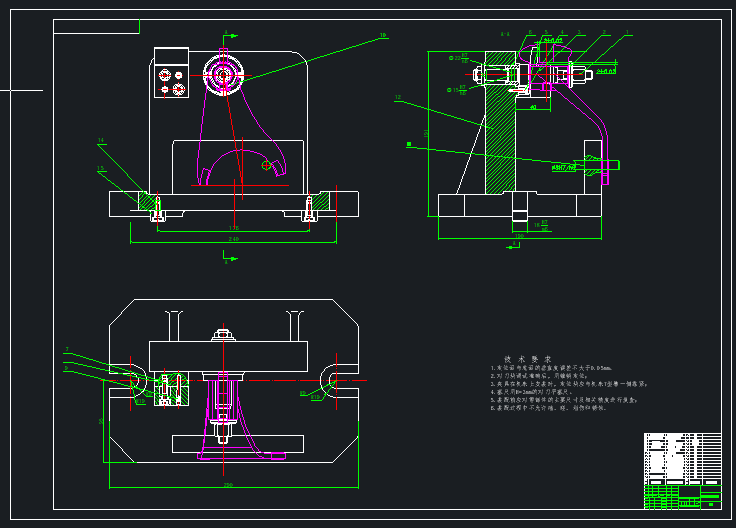Click the lower section arrow marker A
This screenshot has height=528, width=736.
click(x=230, y=258)
